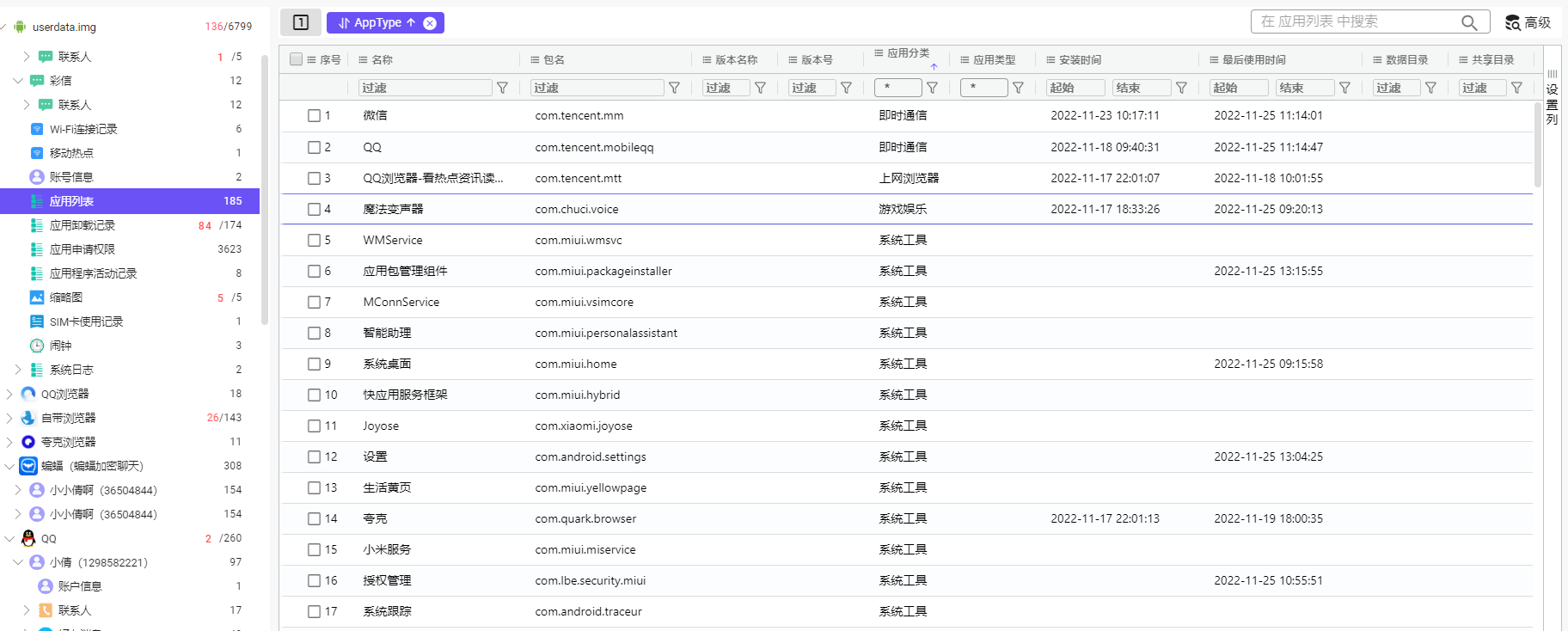Click the filter funnel for 安装时间 column
Viewport: 1568px width, 631px height.
point(1182,88)
